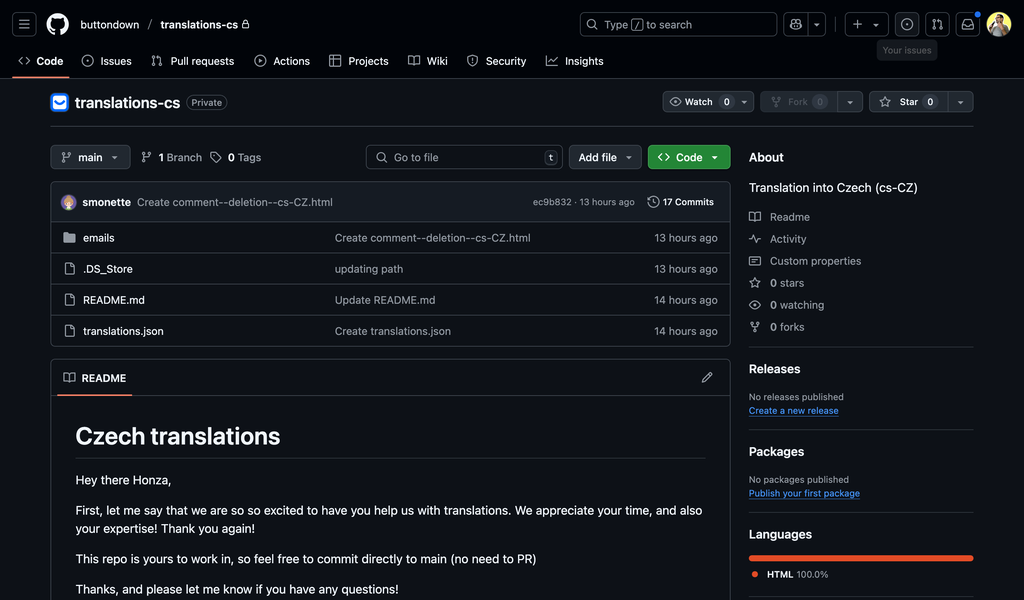
Task: Open the emails folder
Action: click(x=99, y=238)
